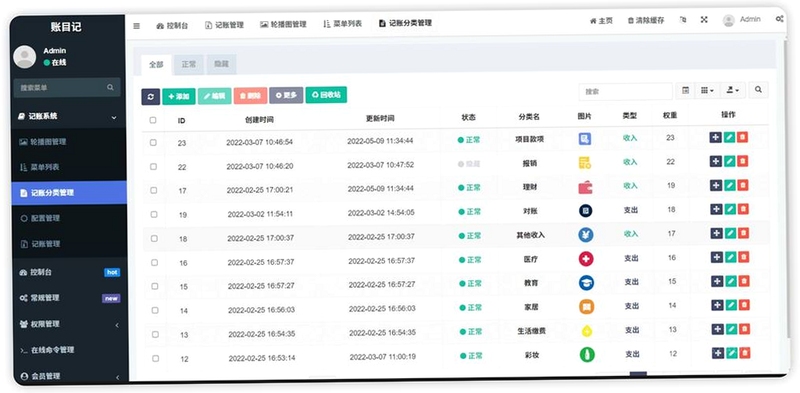Image resolution: width=800 pixels, height=393 pixels.
Task: Check the checkbox for row ID 12
Action: click(x=156, y=358)
